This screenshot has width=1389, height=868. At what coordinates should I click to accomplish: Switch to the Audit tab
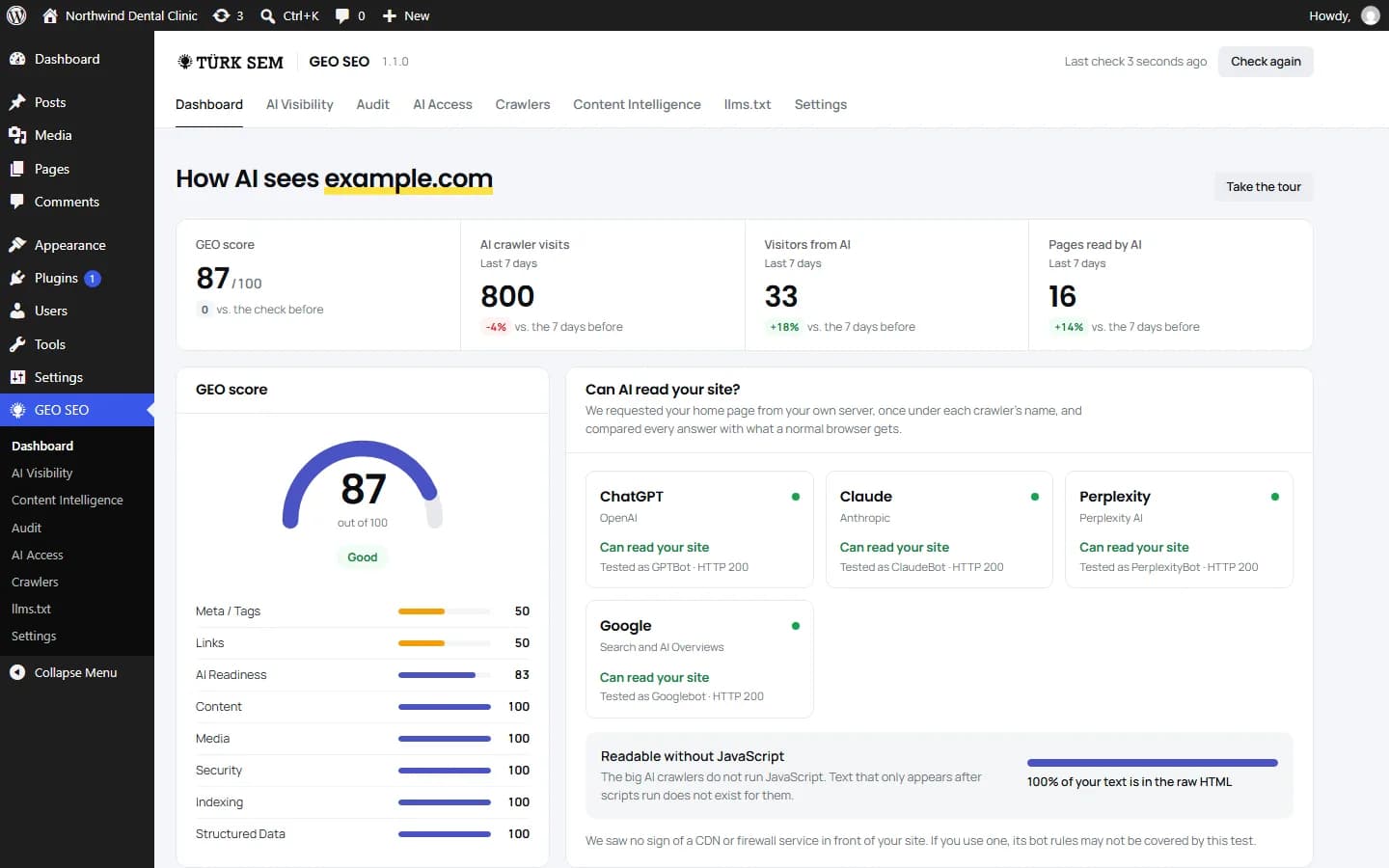pos(372,104)
